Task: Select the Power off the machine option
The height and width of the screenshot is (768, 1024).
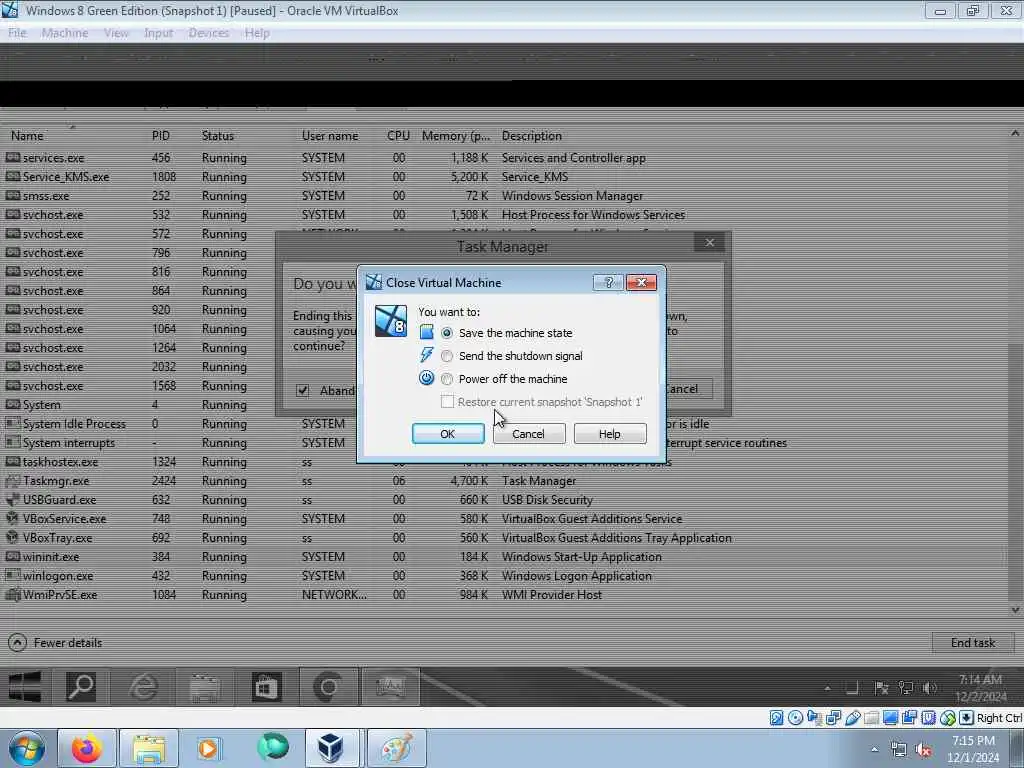Action: pyautogui.click(x=447, y=379)
